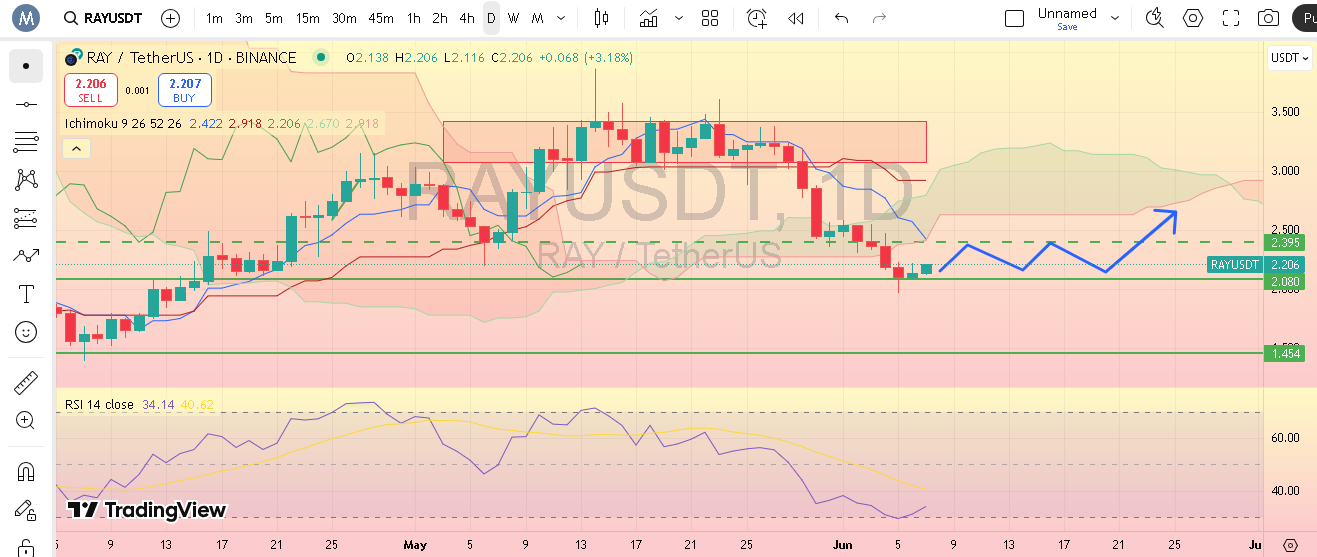Open the patterns drawing tools
Image resolution: width=1317 pixels, height=557 pixels.
pyautogui.click(x=26, y=180)
